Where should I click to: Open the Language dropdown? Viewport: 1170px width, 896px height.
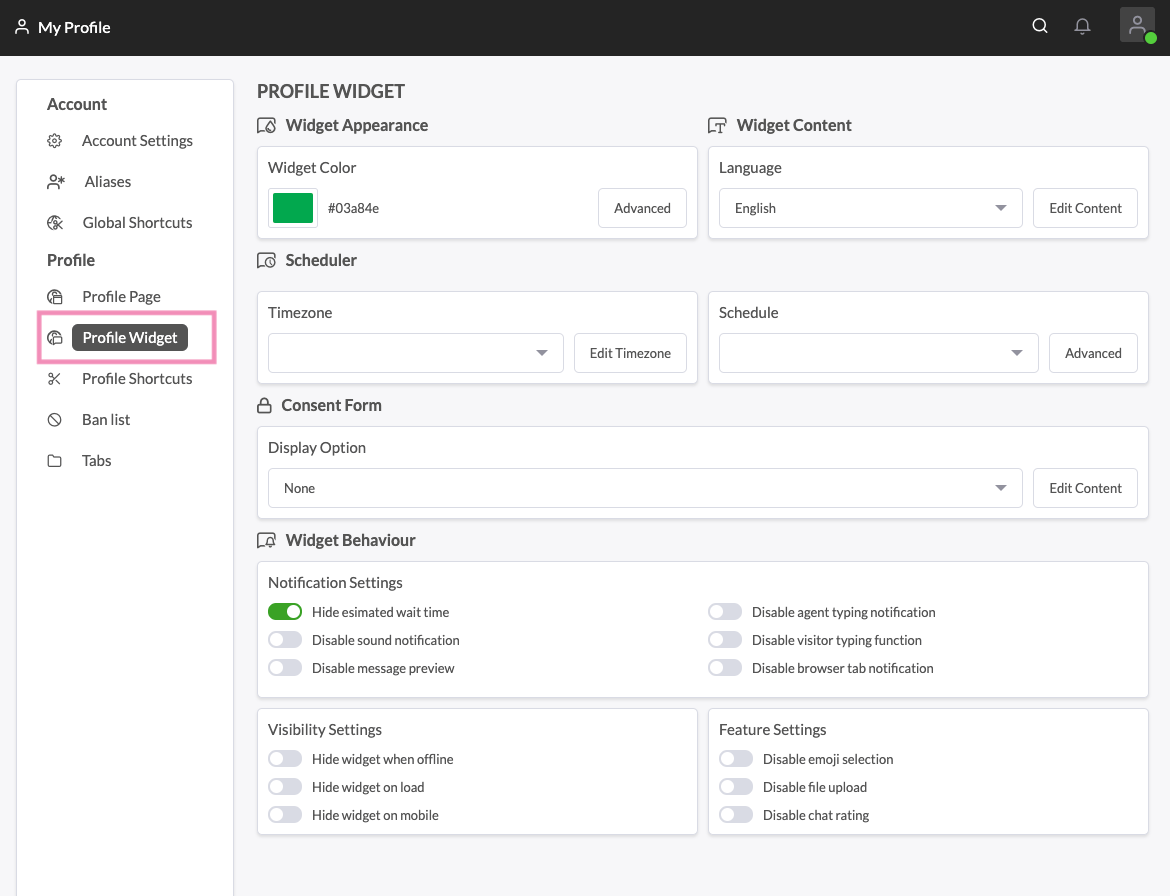click(870, 208)
